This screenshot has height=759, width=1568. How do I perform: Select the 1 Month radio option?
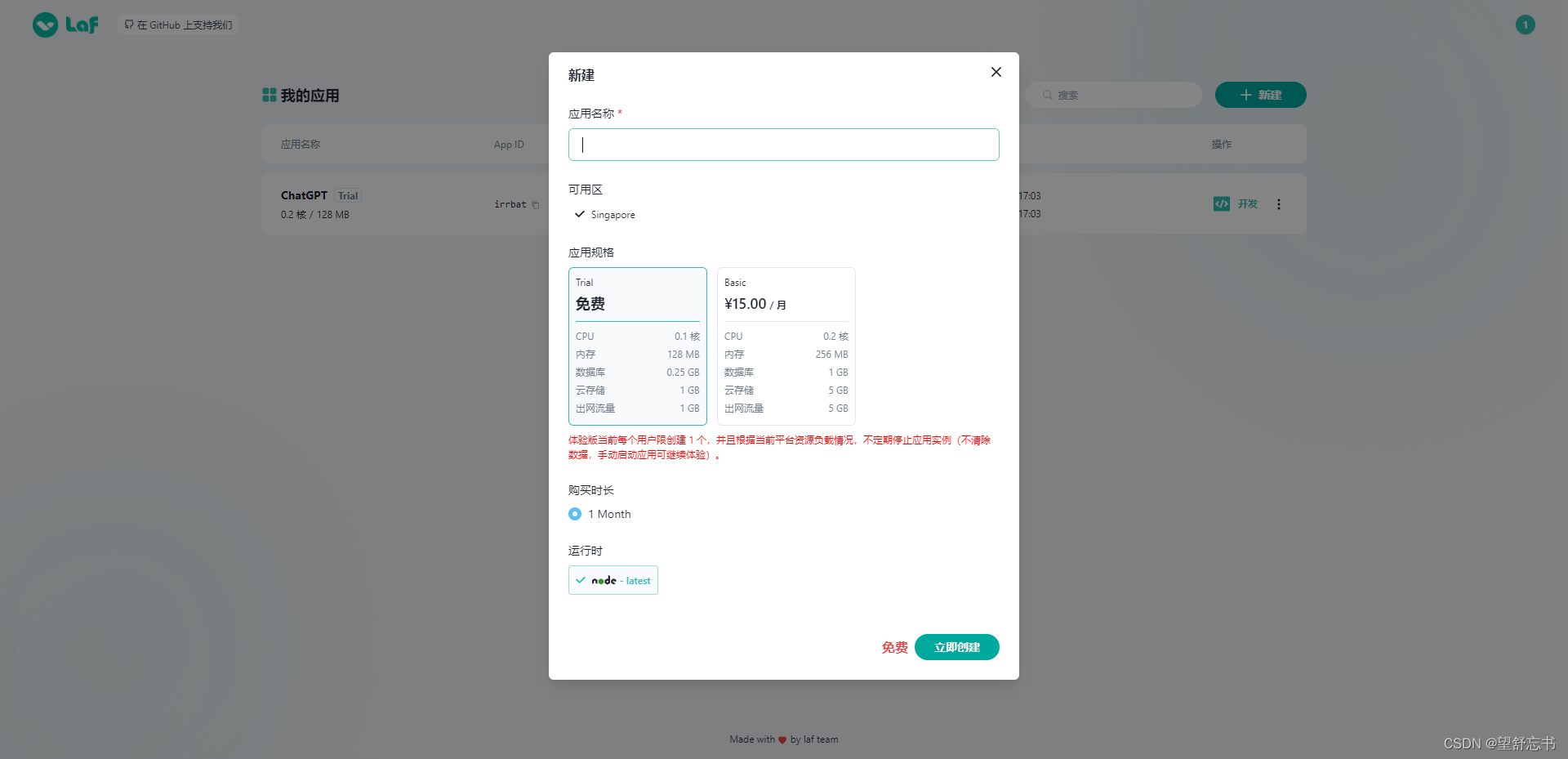pyautogui.click(x=599, y=514)
